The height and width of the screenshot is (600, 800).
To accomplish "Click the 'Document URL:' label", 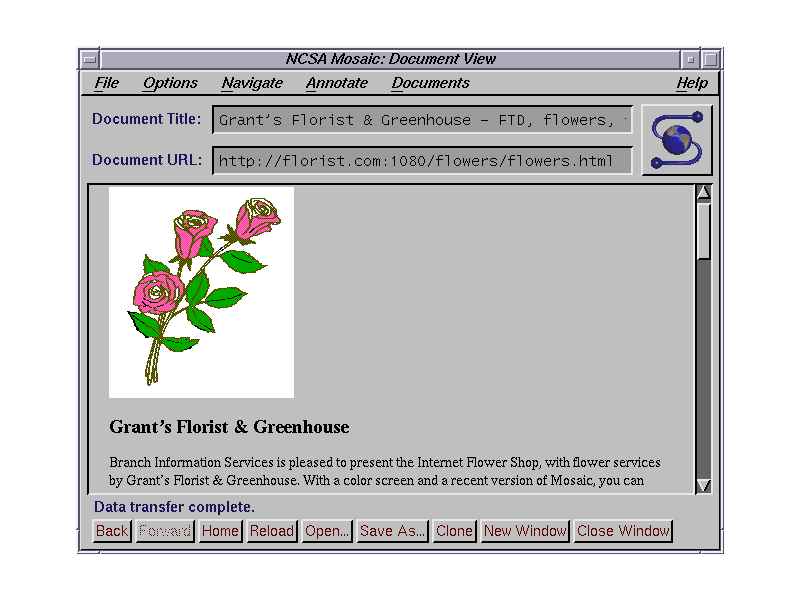I will [x=147, y=160].
